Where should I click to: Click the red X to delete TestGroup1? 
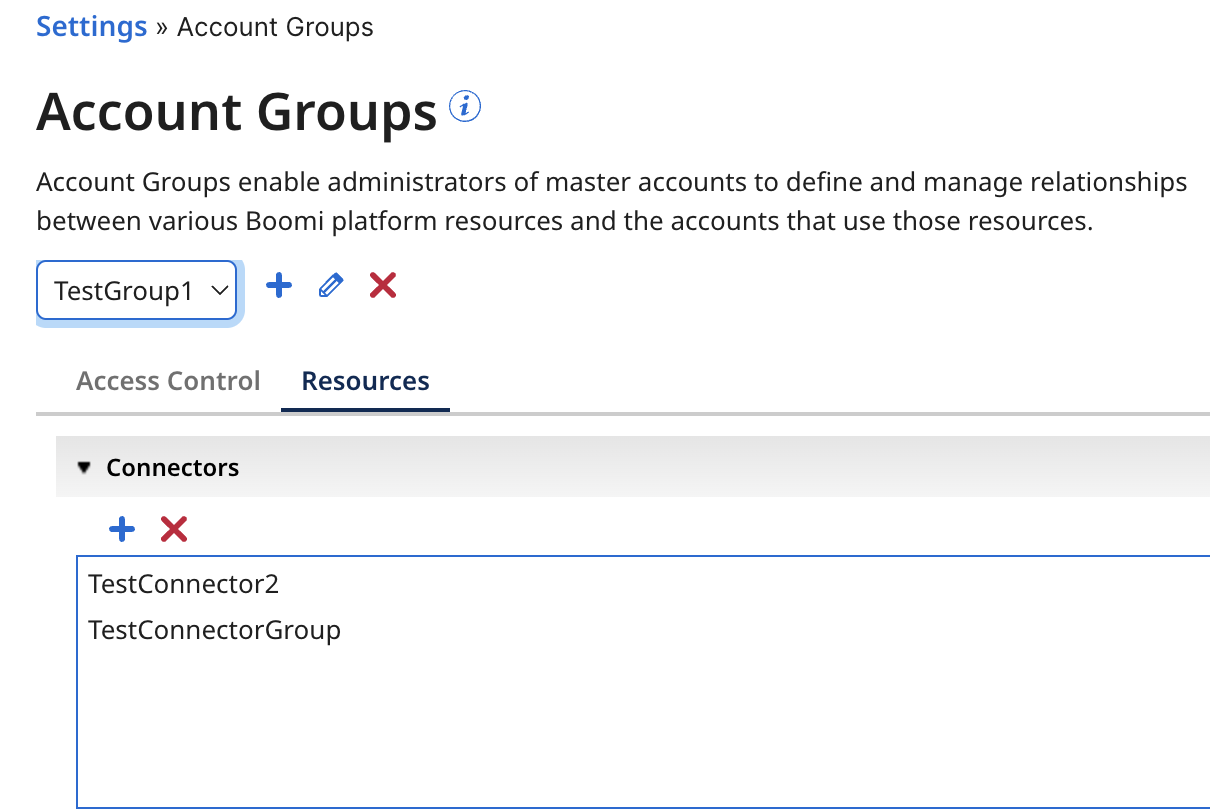382,286
